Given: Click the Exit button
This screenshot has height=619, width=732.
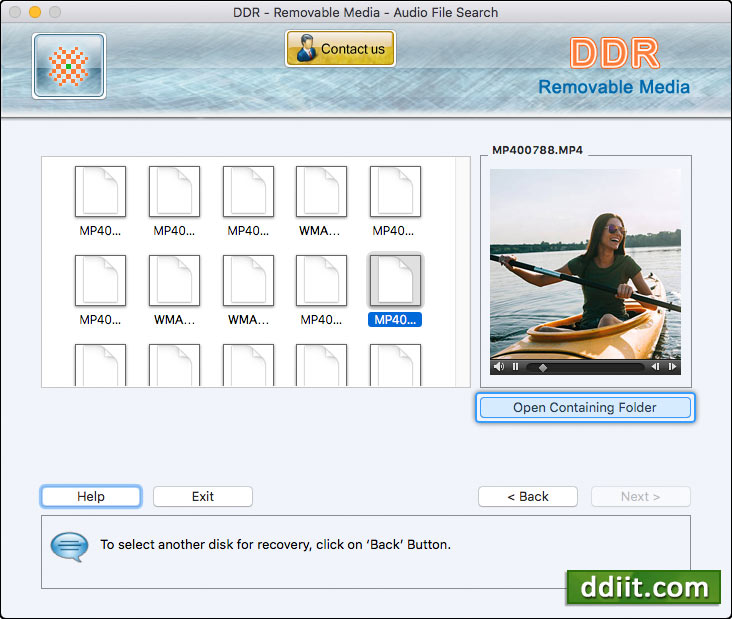Looking at the screenshot, I should click(x=203, y=496).
